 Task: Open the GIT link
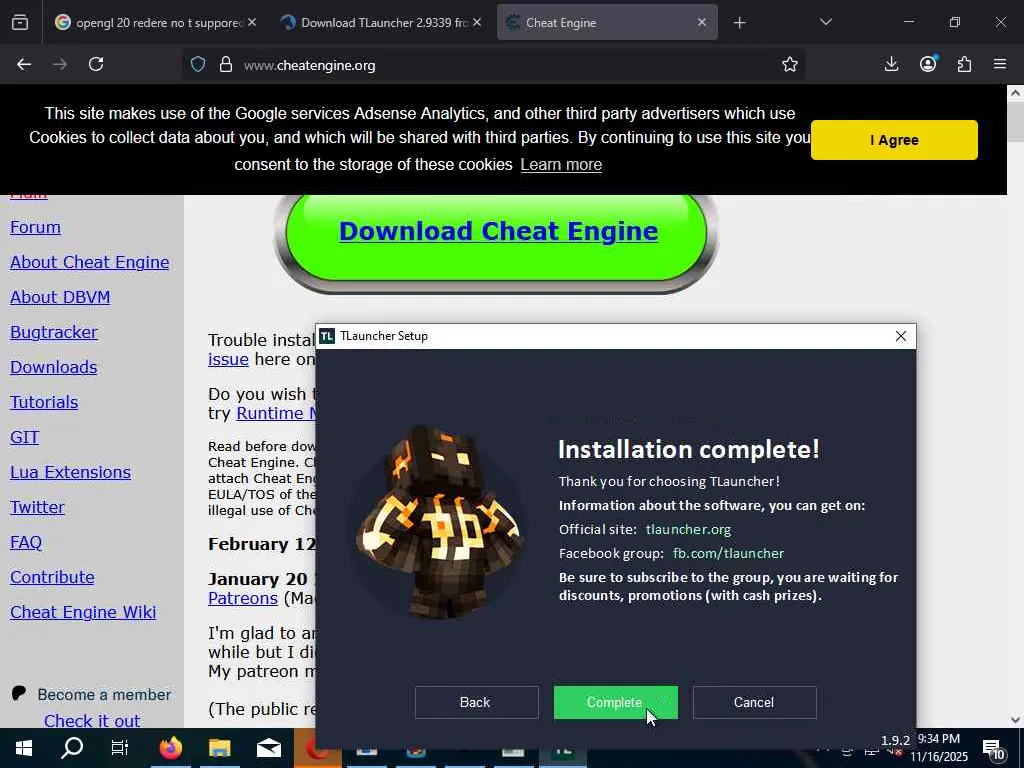pyautogui.click(x=24, y=437)
